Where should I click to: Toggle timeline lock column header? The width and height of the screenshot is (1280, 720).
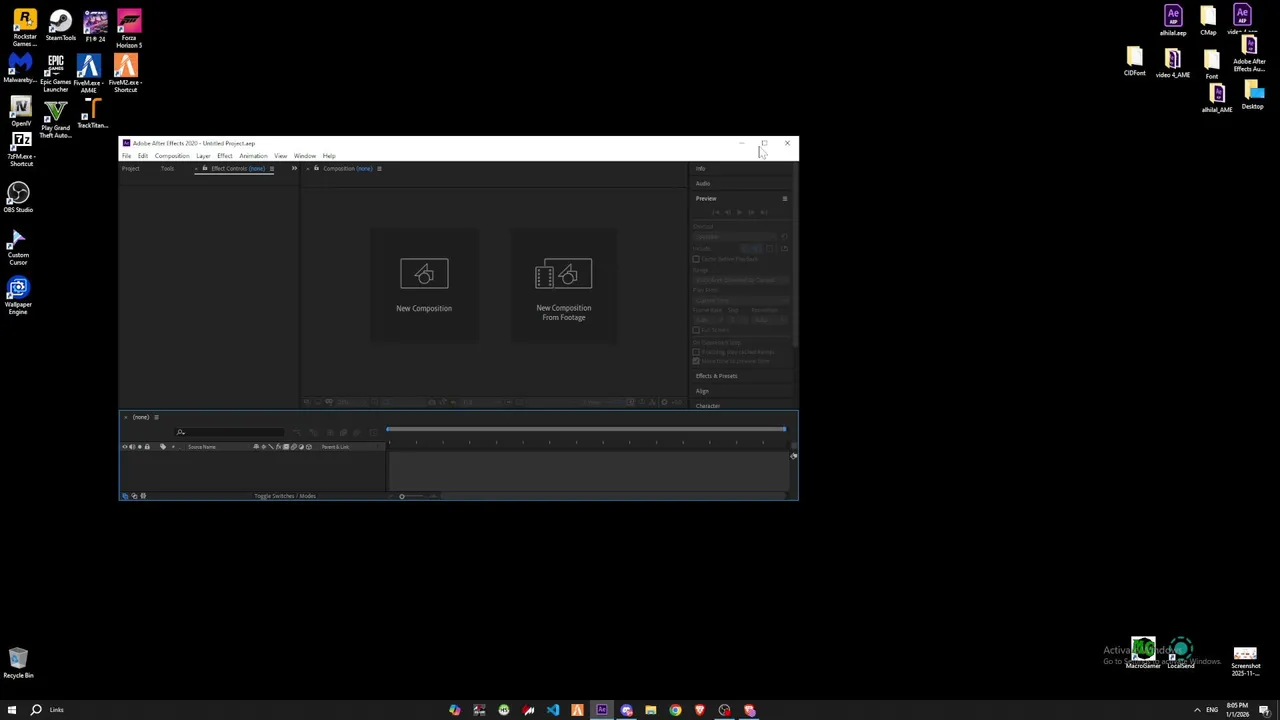(x=147, y=447)
